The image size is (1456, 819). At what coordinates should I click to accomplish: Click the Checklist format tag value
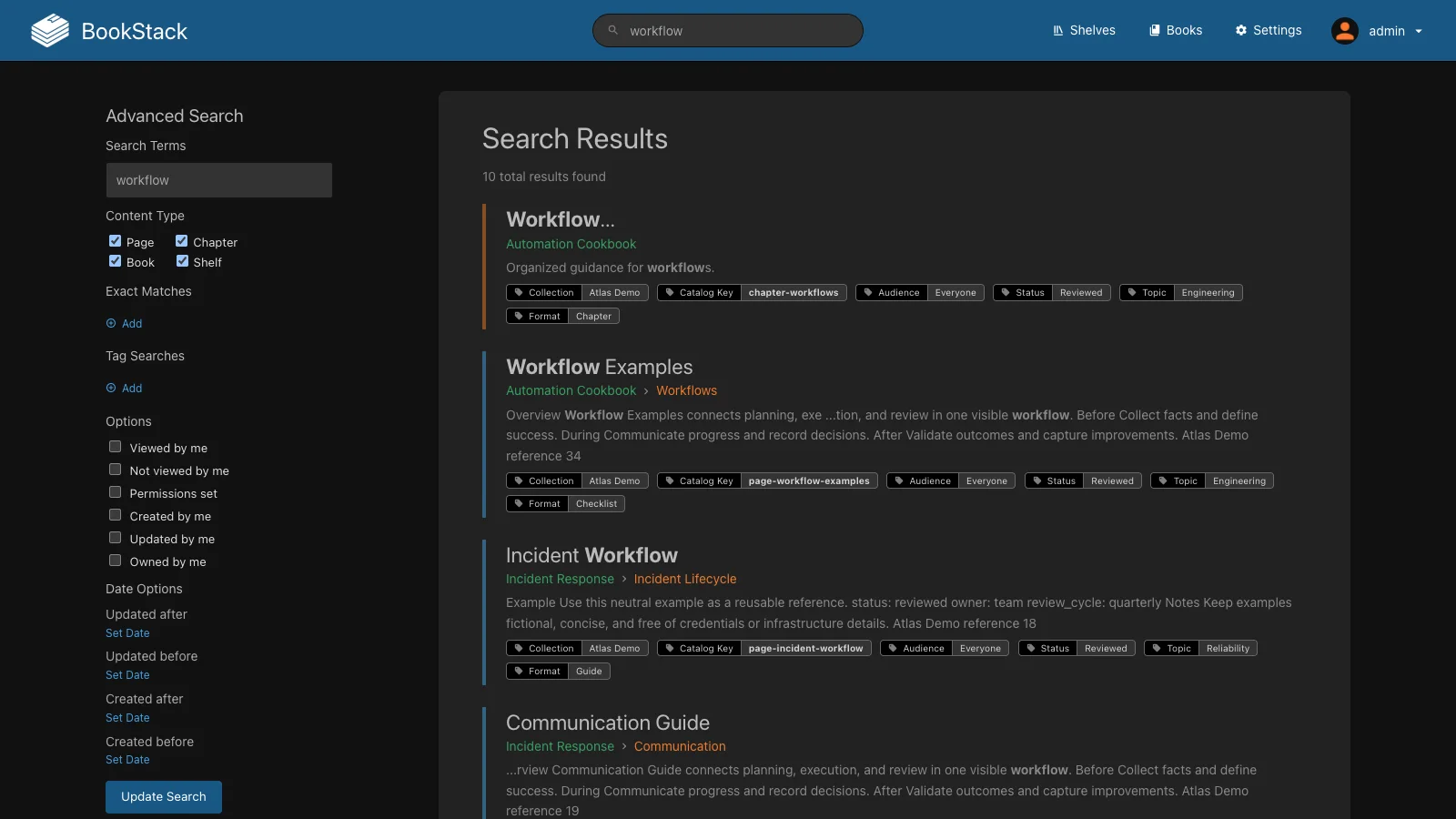click(x=596, y=503)
